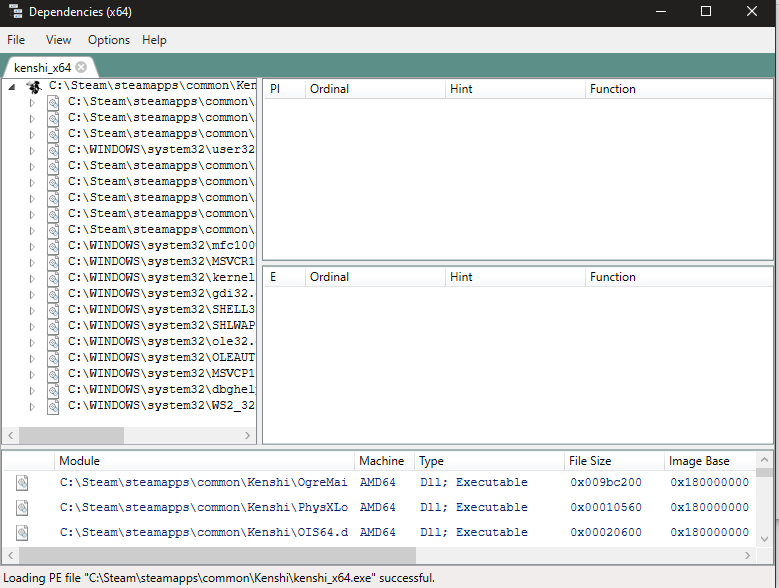Image resolution: width=779 pixels, height=588 pixels.
Task: Click the DLL icon beside user32
Action: pyautogui.click(x=53, y=150)
